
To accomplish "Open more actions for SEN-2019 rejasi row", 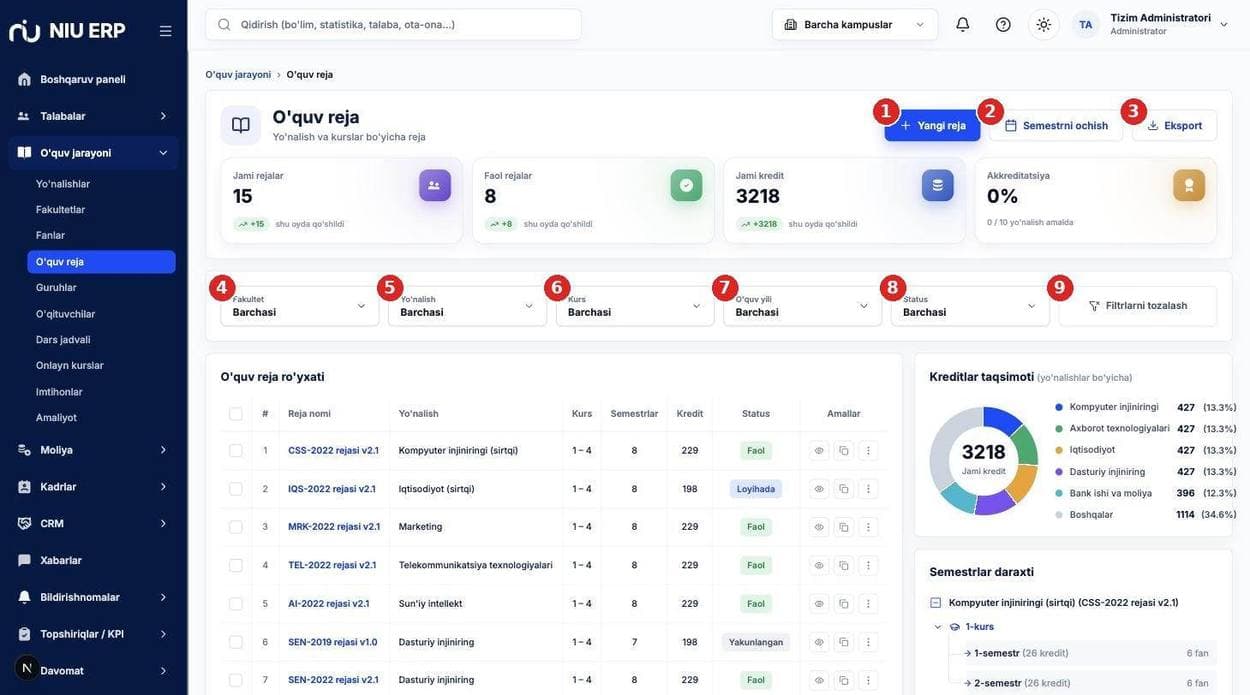I will click(868, 642).
